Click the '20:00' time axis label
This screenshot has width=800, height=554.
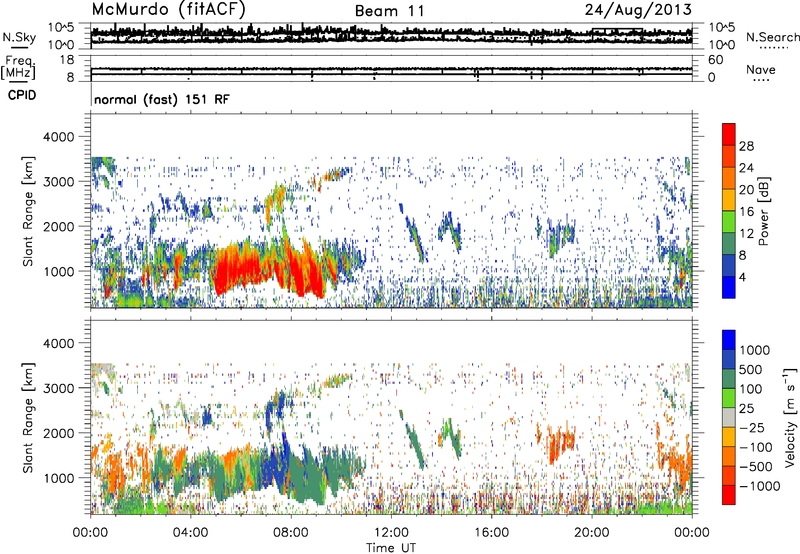pyautogui.click(x=592, y=532)
